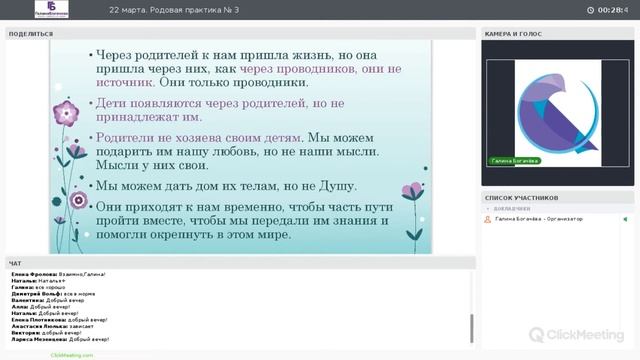Image resolution: width=640 pixels, height=360 pixels.
Task: Click chat message 'Галина: все хорошо'
Action: (38, 287)
